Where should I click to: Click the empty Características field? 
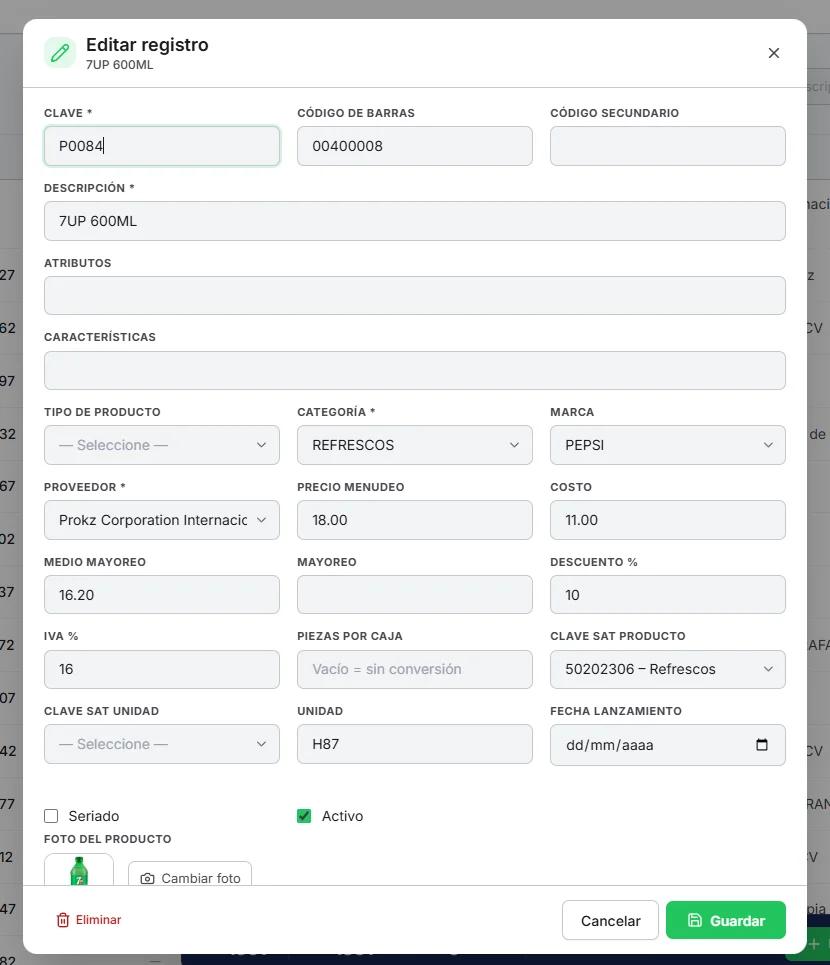pos(415,370)
